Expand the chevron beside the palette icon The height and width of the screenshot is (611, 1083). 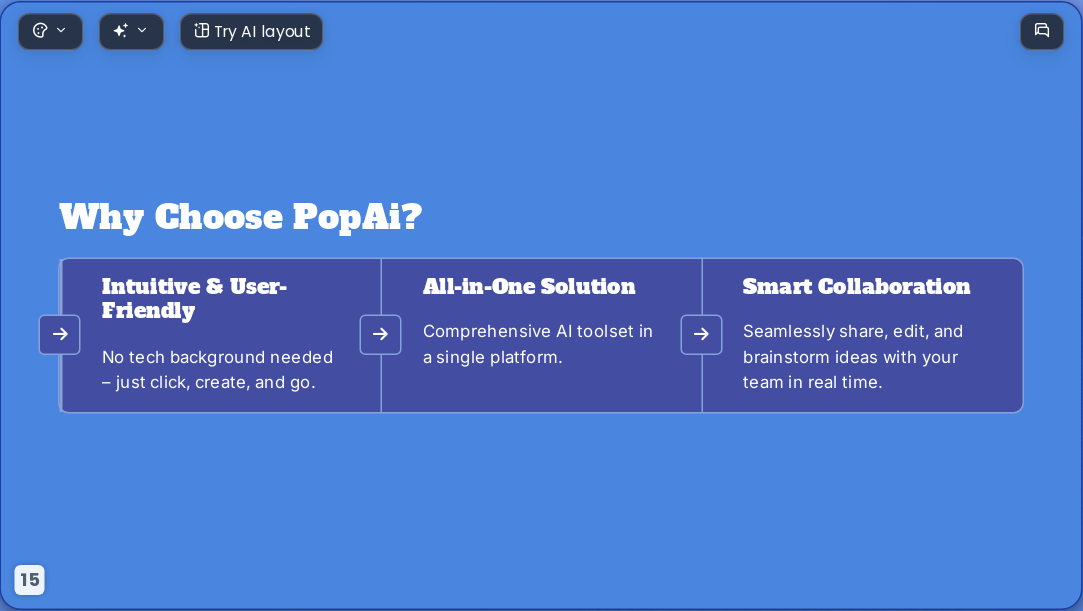point(61,30)
